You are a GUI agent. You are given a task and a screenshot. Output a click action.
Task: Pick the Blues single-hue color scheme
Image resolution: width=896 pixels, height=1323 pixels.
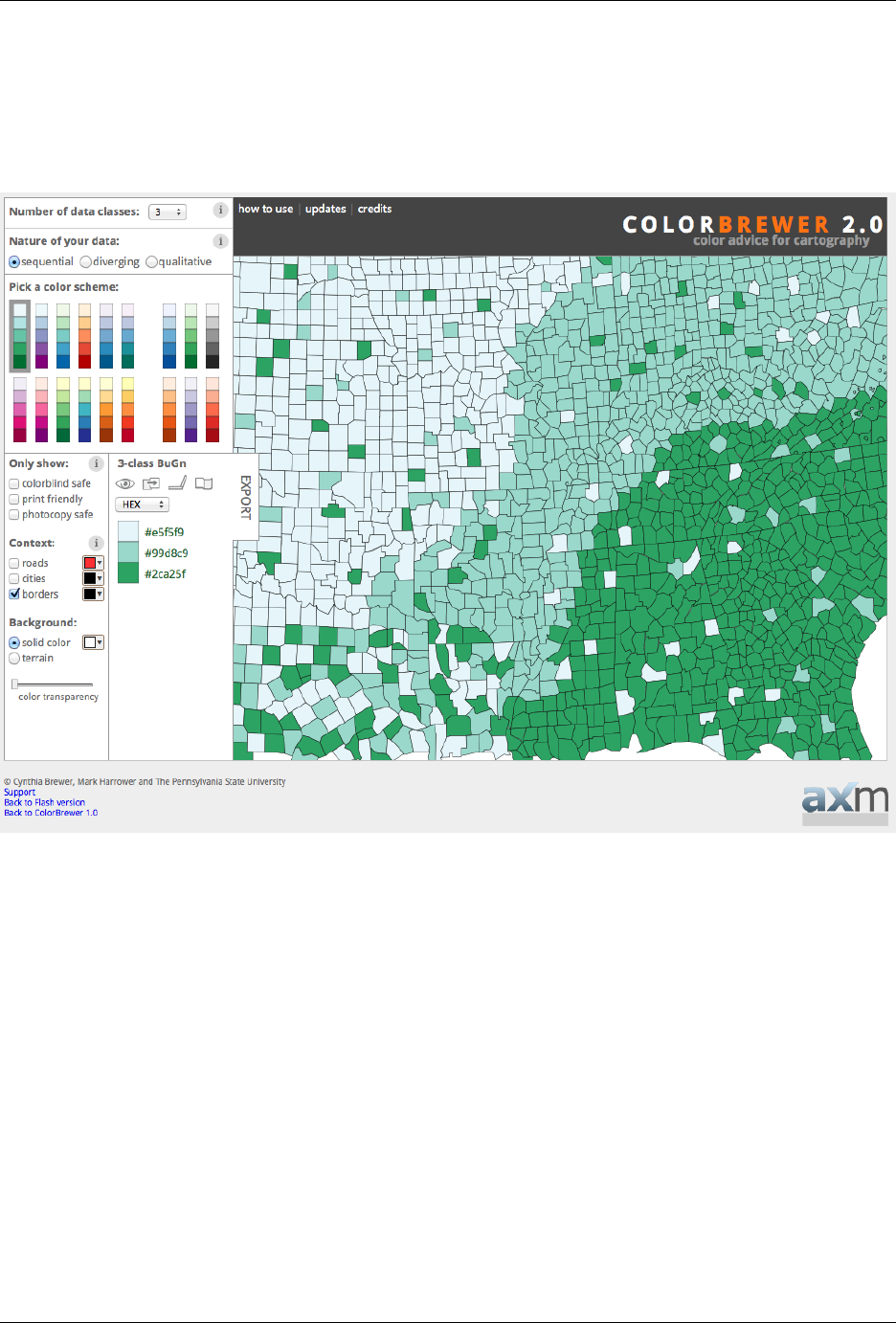pyautogui.click(x=169, y=336)
